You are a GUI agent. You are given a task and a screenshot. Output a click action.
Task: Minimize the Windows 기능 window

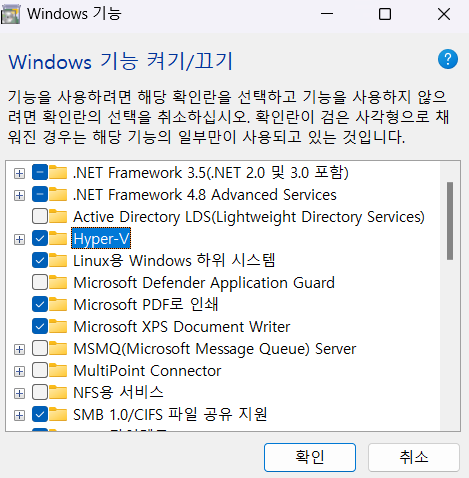tap(327, 14)
